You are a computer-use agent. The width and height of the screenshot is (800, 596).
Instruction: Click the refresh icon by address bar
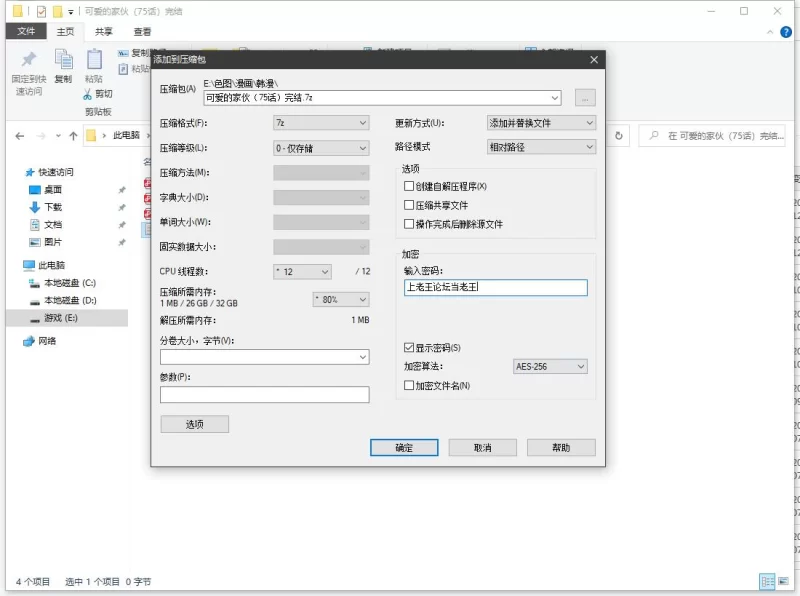coord(619,136)
